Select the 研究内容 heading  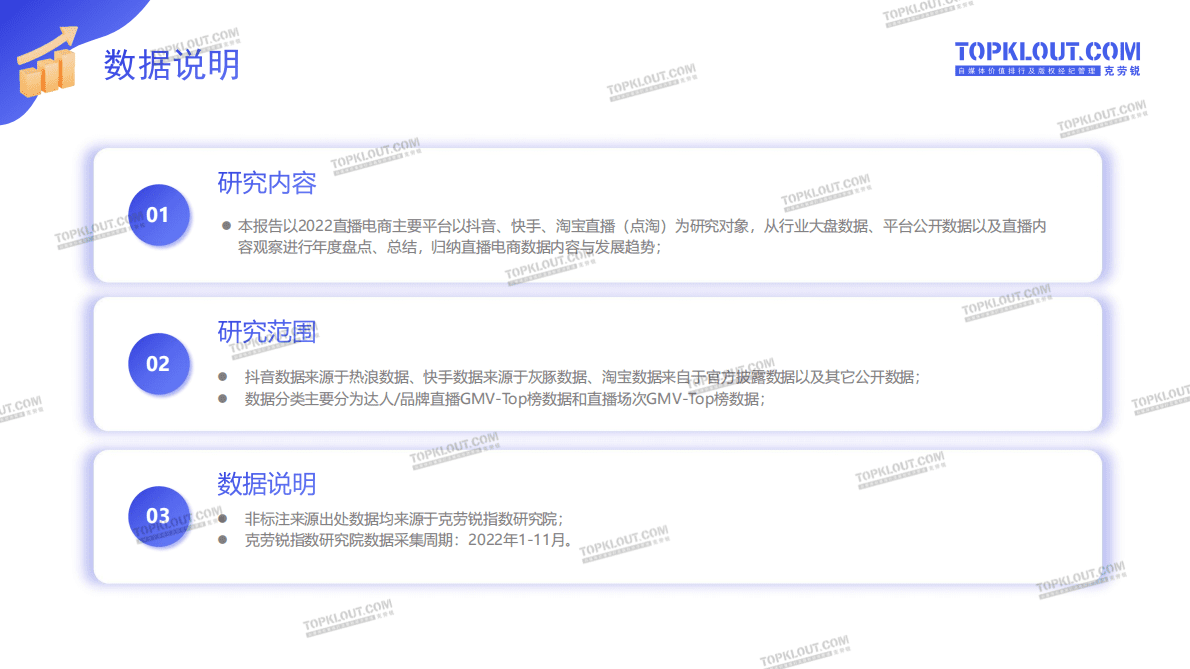pos(267,183)
